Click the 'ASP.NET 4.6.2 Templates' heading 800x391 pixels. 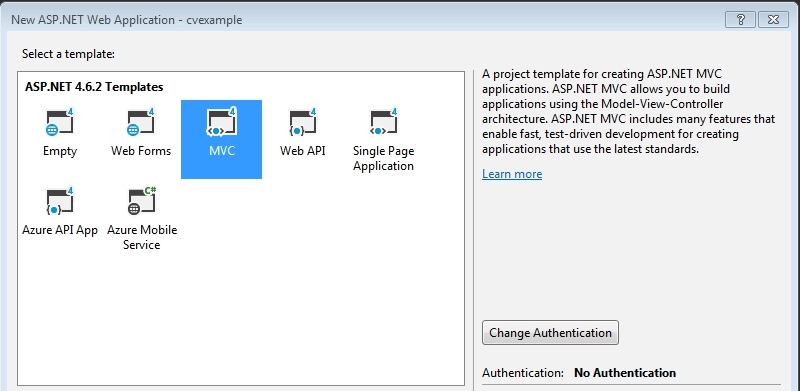pos(94,87)
